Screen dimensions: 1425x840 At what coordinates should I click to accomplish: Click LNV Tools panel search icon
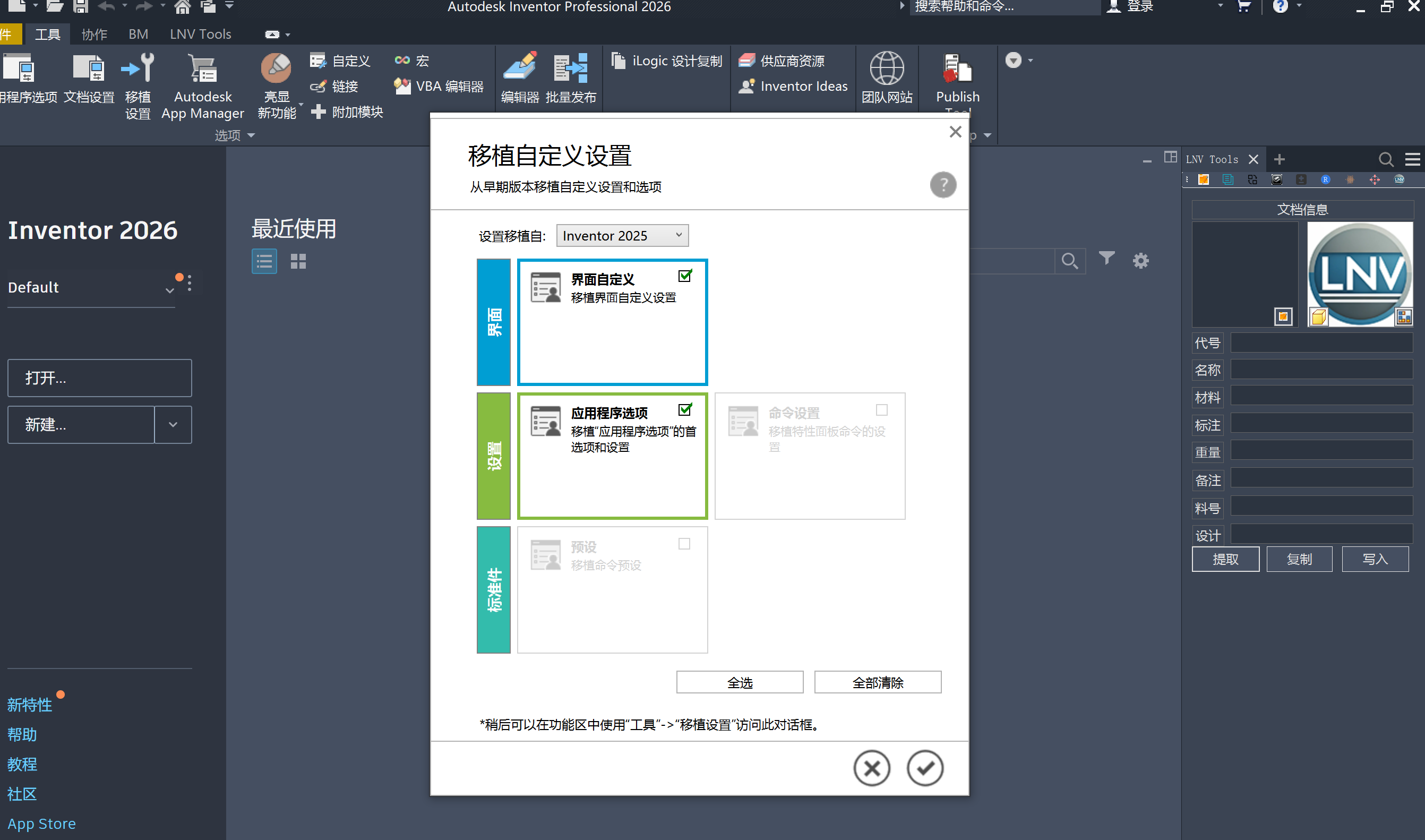1385,160
